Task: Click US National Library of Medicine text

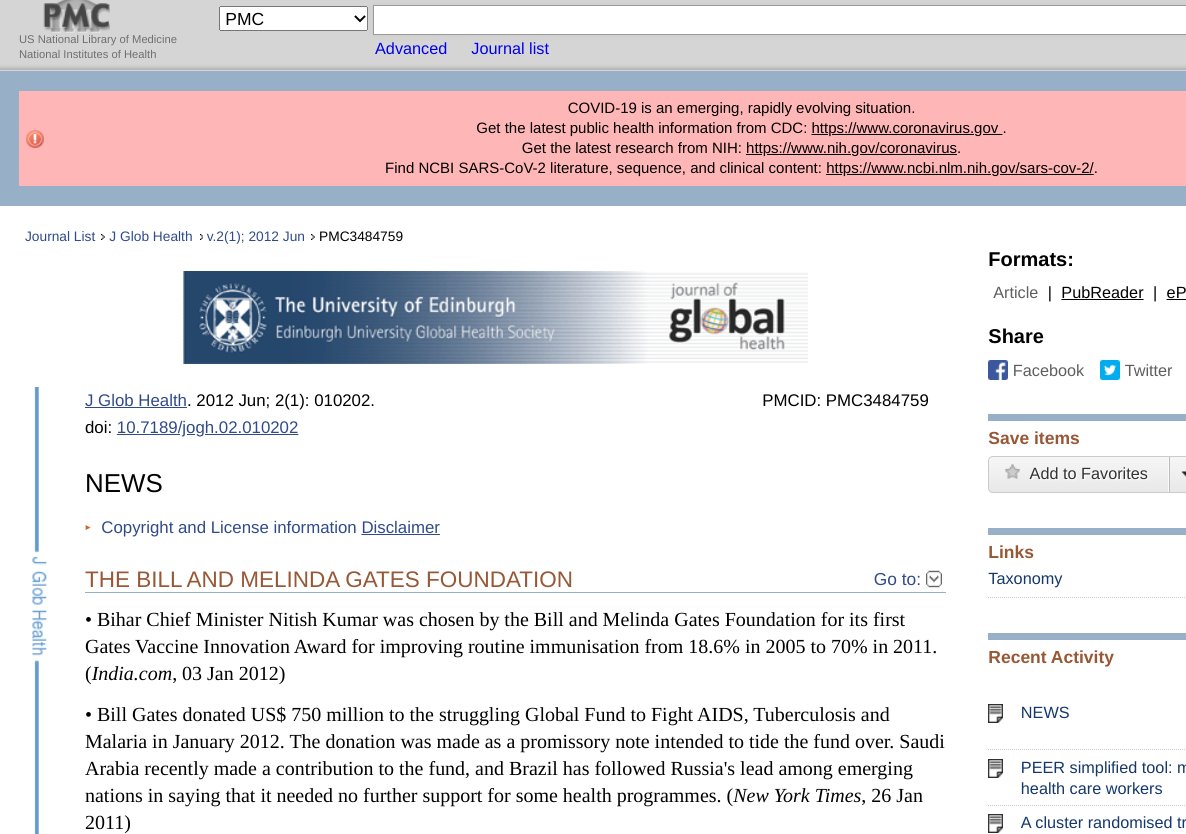Action: pos(98,39)
